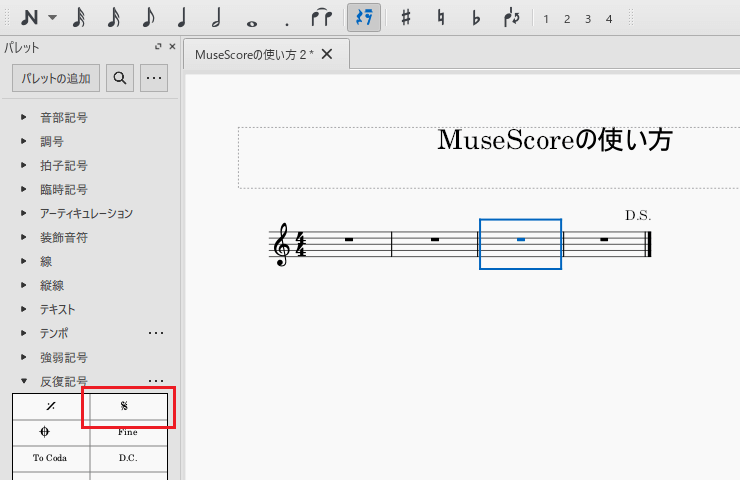The width and height of the screenshot is (740, 480).
Task: Toggle tie between notes
Action: (321, 18)
